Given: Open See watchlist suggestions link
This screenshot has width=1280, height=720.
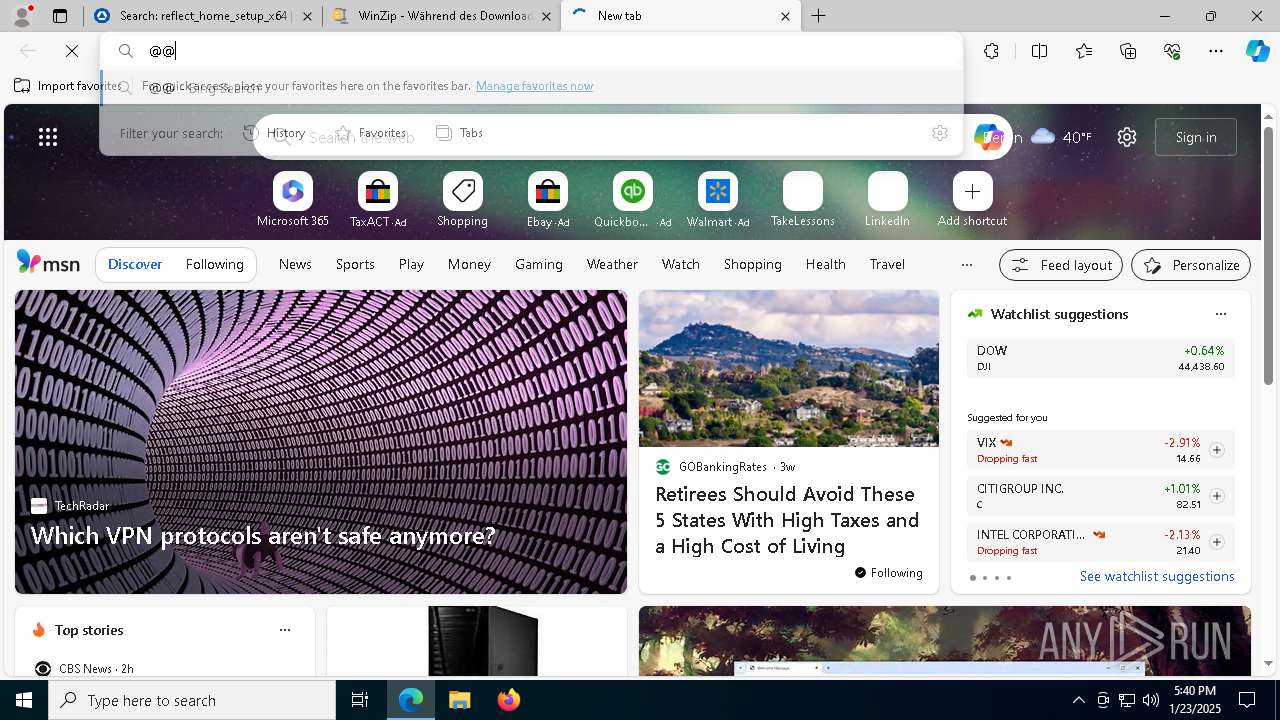Looking at the screenshot, I should (1157, 576).
